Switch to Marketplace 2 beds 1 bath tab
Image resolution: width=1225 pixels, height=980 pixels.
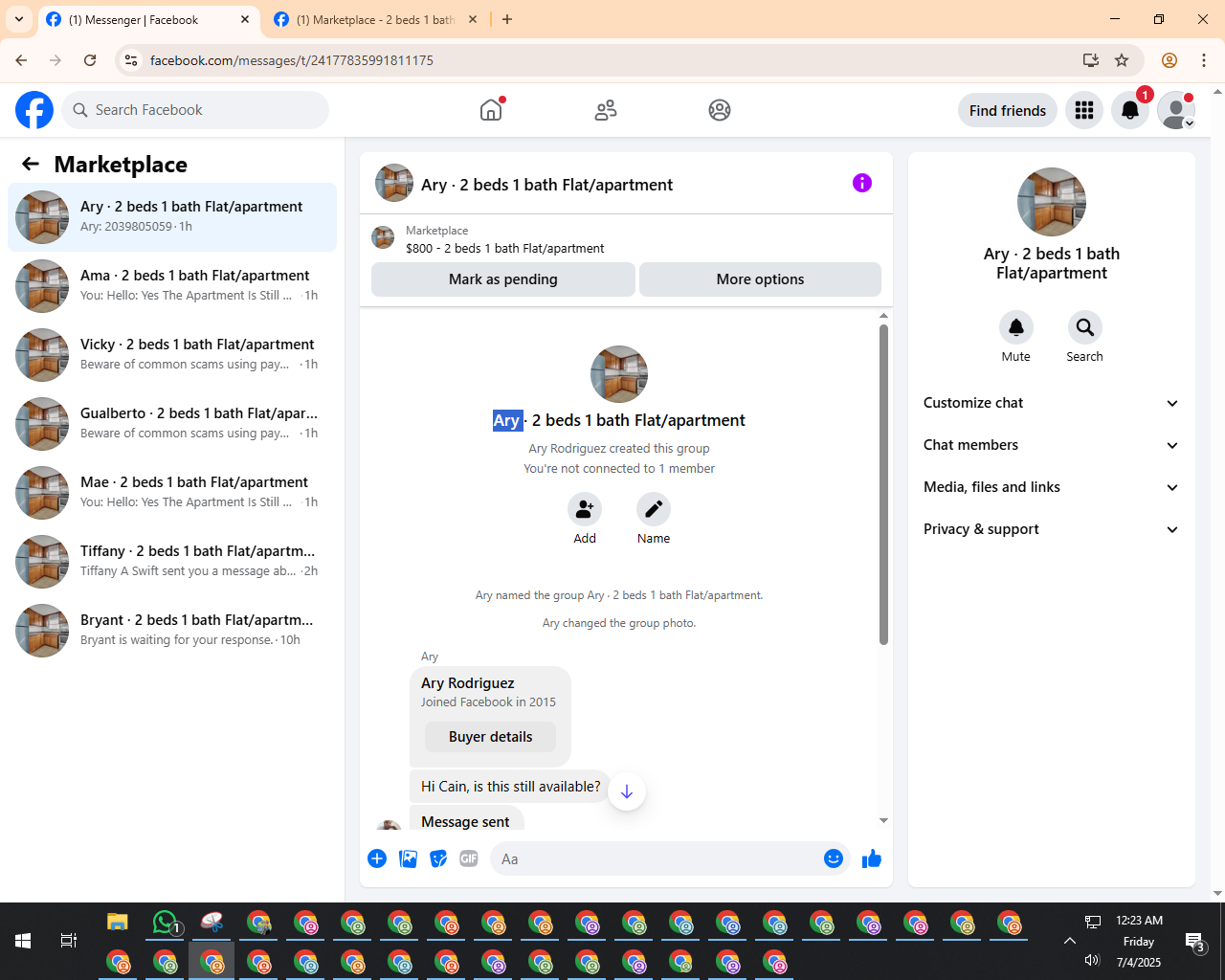pyautogui.click(x=376, y=19)
